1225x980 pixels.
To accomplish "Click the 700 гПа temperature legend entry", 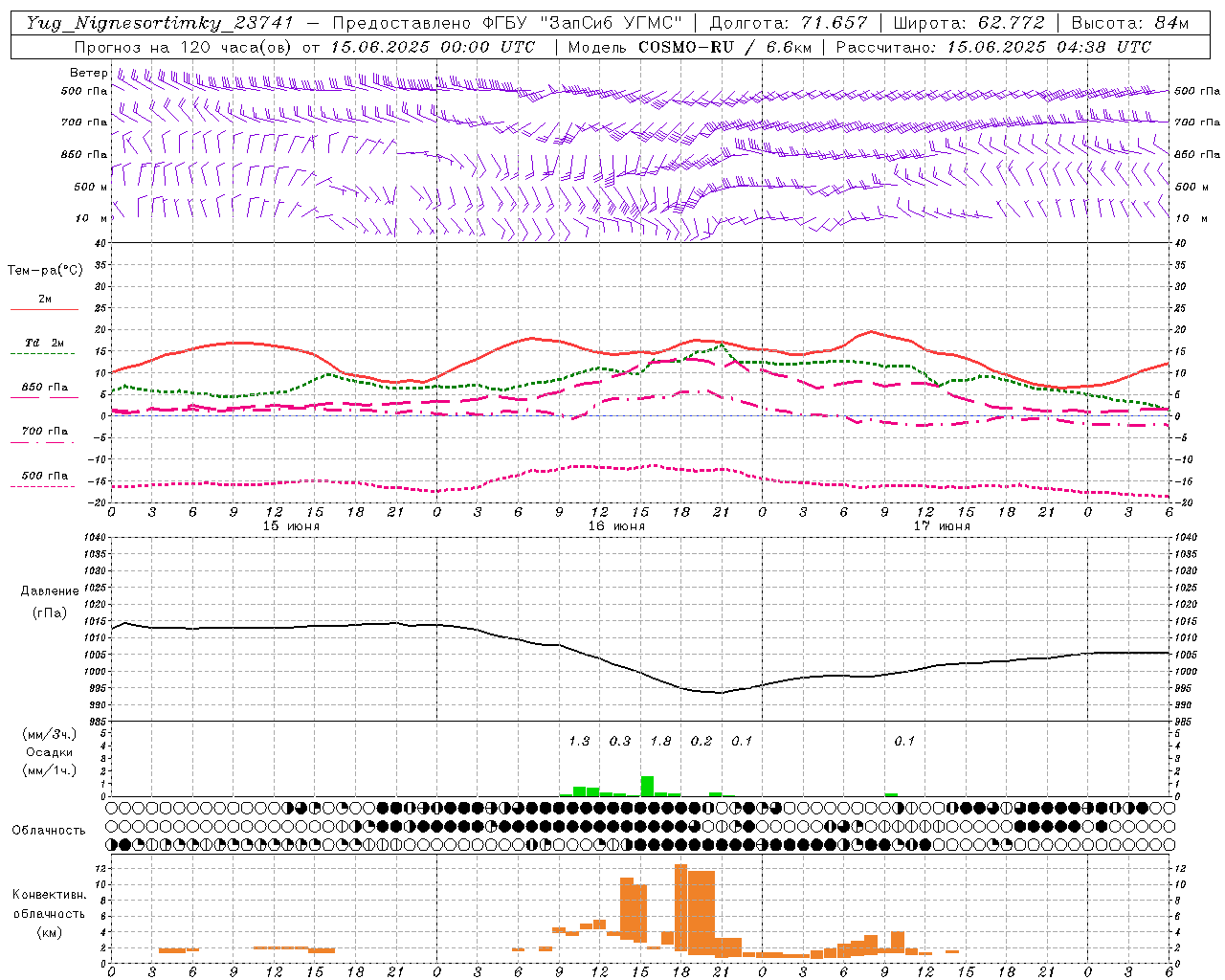I will [x=45, y=432].
